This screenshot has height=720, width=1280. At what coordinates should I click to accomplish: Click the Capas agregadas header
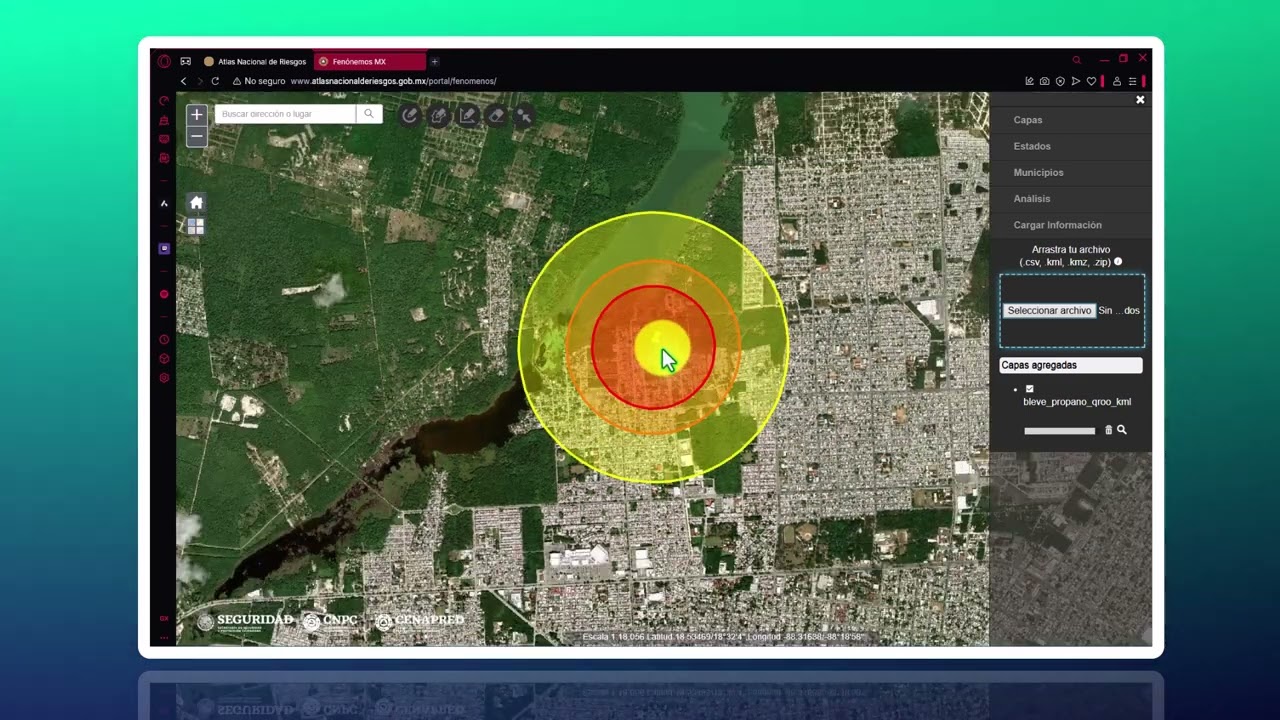1071,365
